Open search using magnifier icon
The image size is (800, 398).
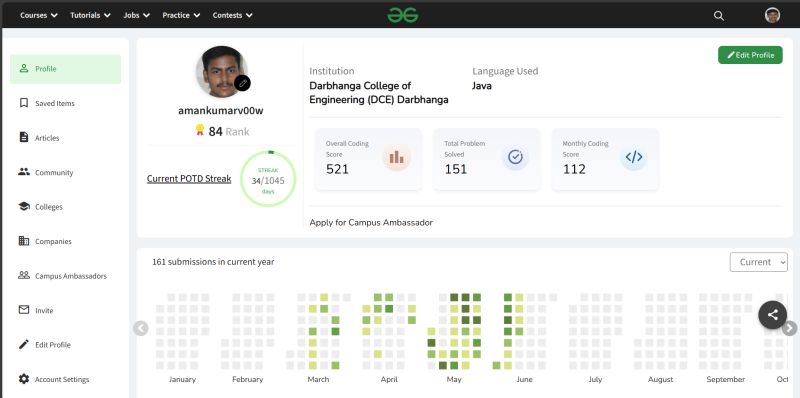[718, 16]
